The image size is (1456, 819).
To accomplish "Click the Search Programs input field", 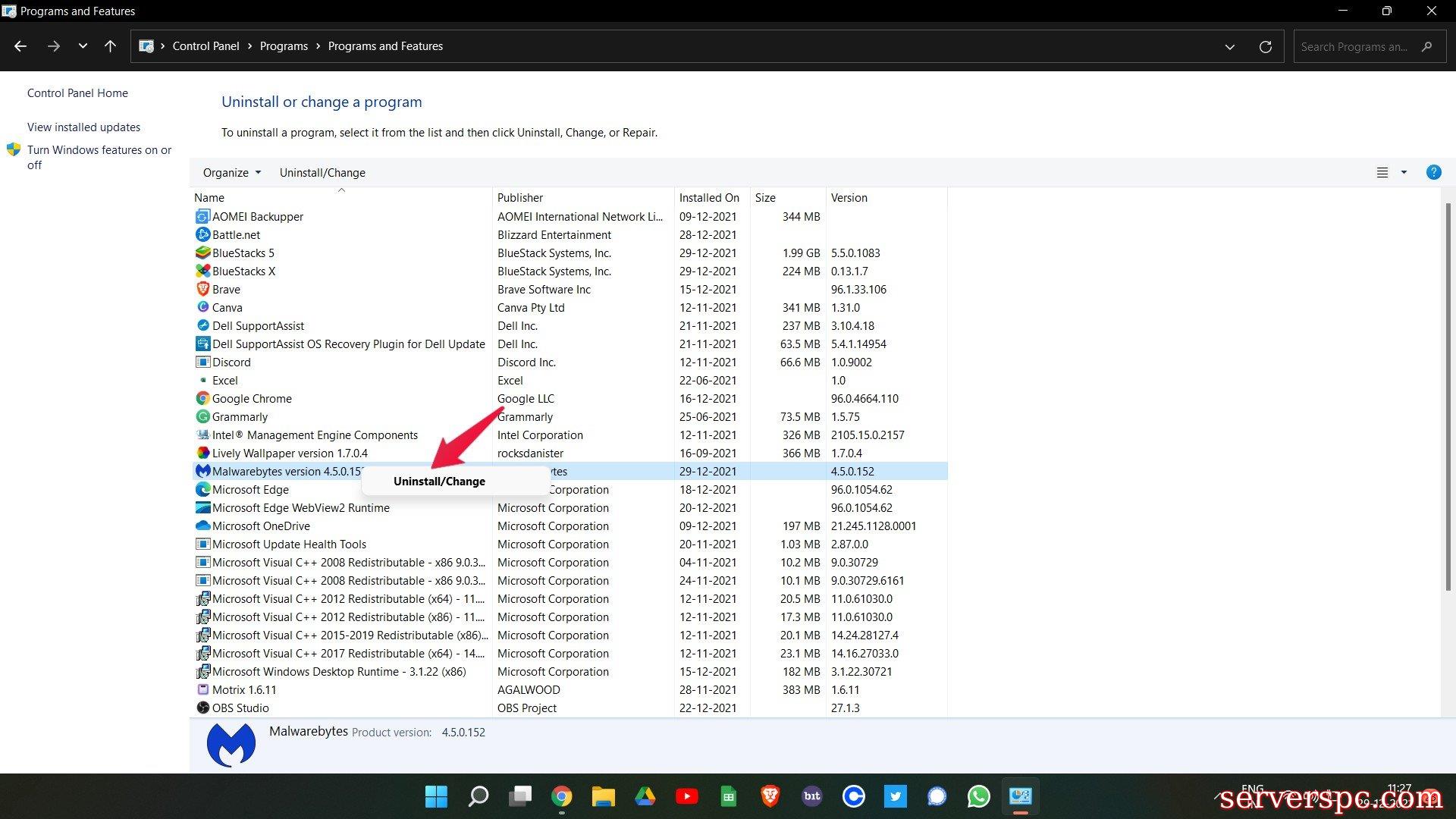I will (x=1354, y=46).
